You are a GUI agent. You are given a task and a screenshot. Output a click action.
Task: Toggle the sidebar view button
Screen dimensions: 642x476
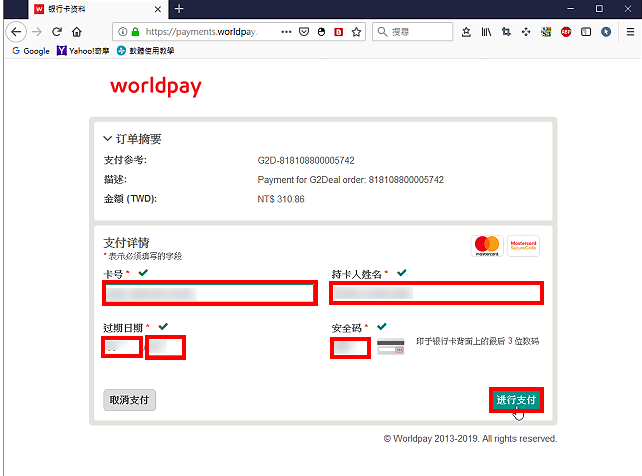(x=586, y=32)
